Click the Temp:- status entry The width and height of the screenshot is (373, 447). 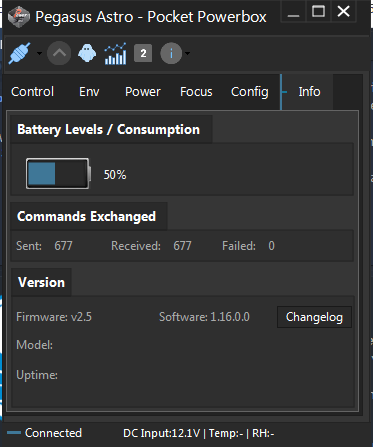(x=226, y=433)
